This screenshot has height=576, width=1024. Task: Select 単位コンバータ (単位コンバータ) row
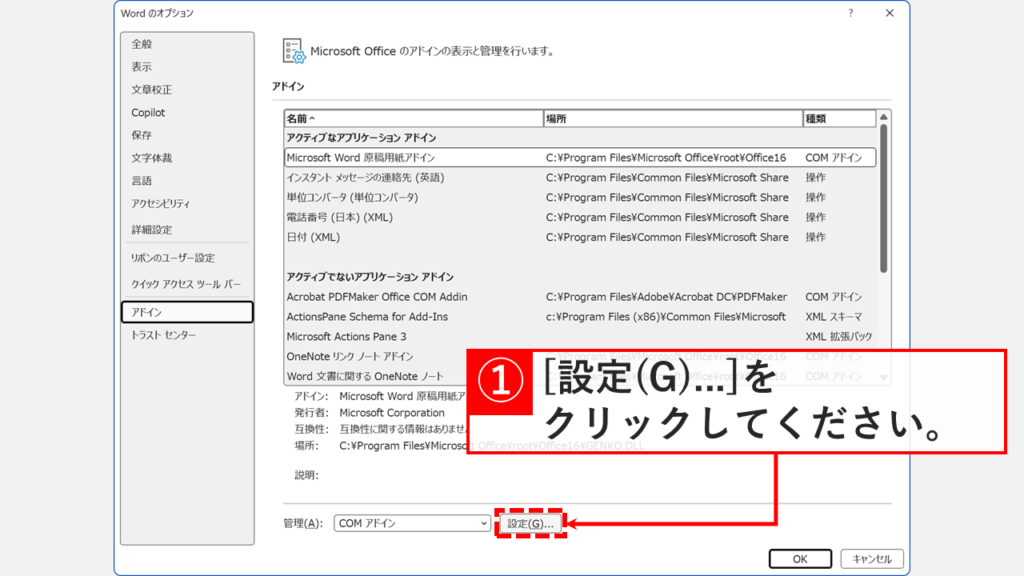tap(580, 197)
